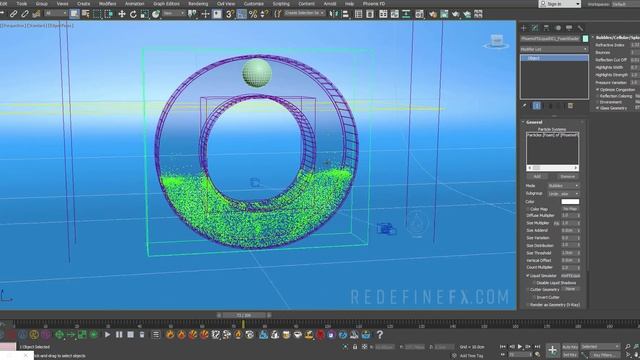
Task: Open the Mode dropdown in General rollout
Action: click(x=564, y=186)
